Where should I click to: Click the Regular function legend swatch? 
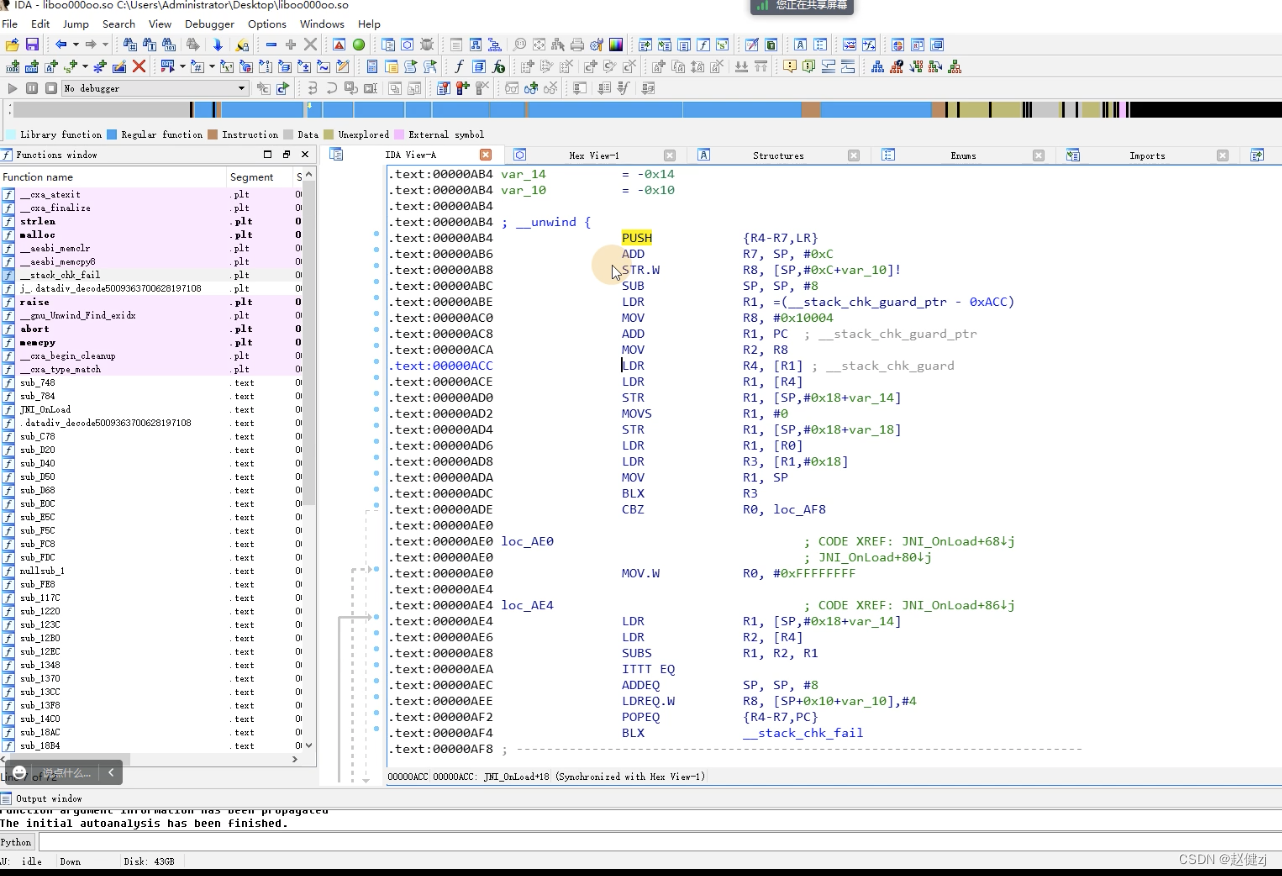112,134
